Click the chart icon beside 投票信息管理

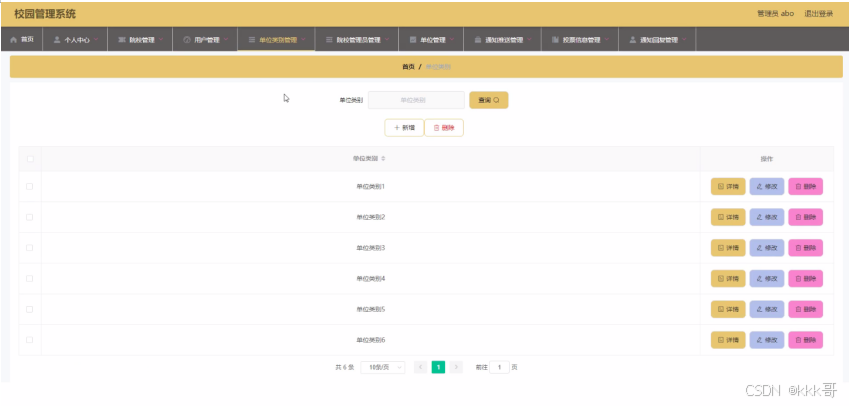555,40
